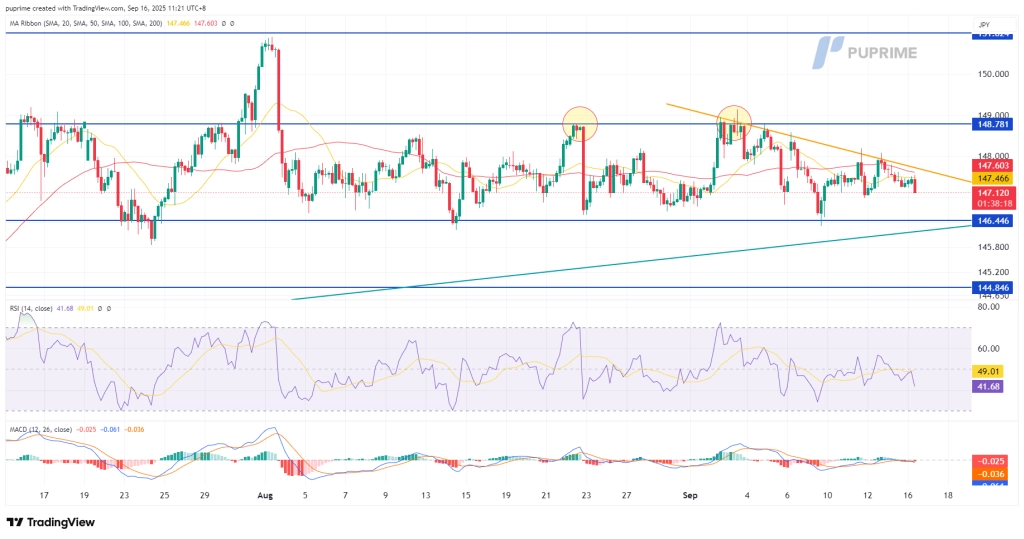Click the PUPRIME logo watermark
This screenshot has height=539, width=1024.
pos(865,52)
